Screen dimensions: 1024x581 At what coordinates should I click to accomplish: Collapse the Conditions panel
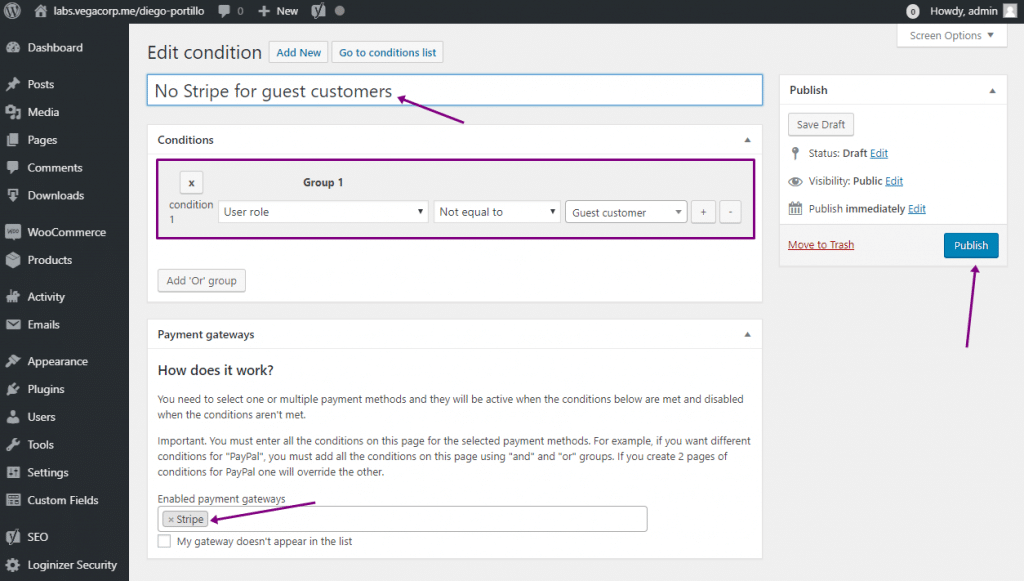tap(747, 140)
